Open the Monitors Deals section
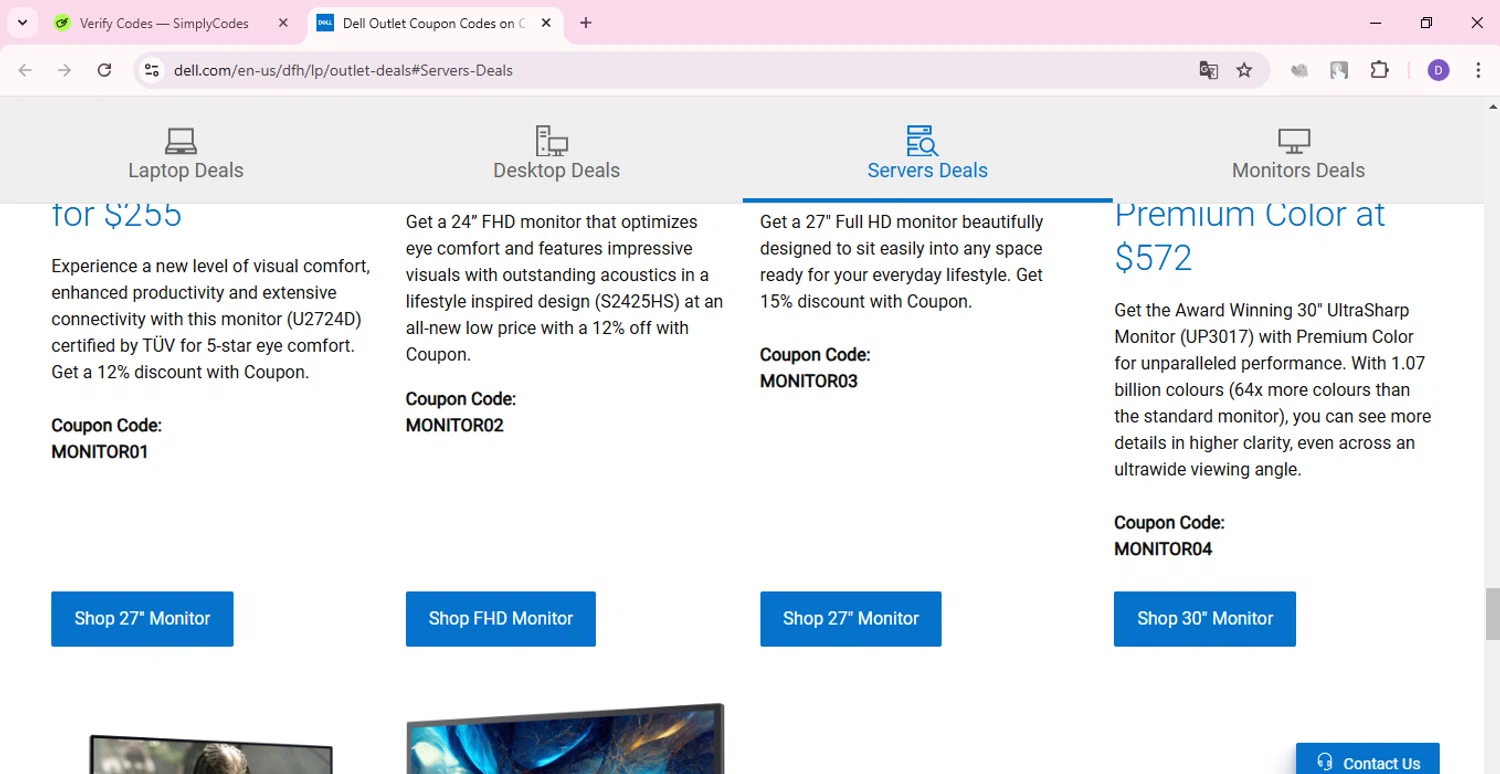 click(1298, 170)
